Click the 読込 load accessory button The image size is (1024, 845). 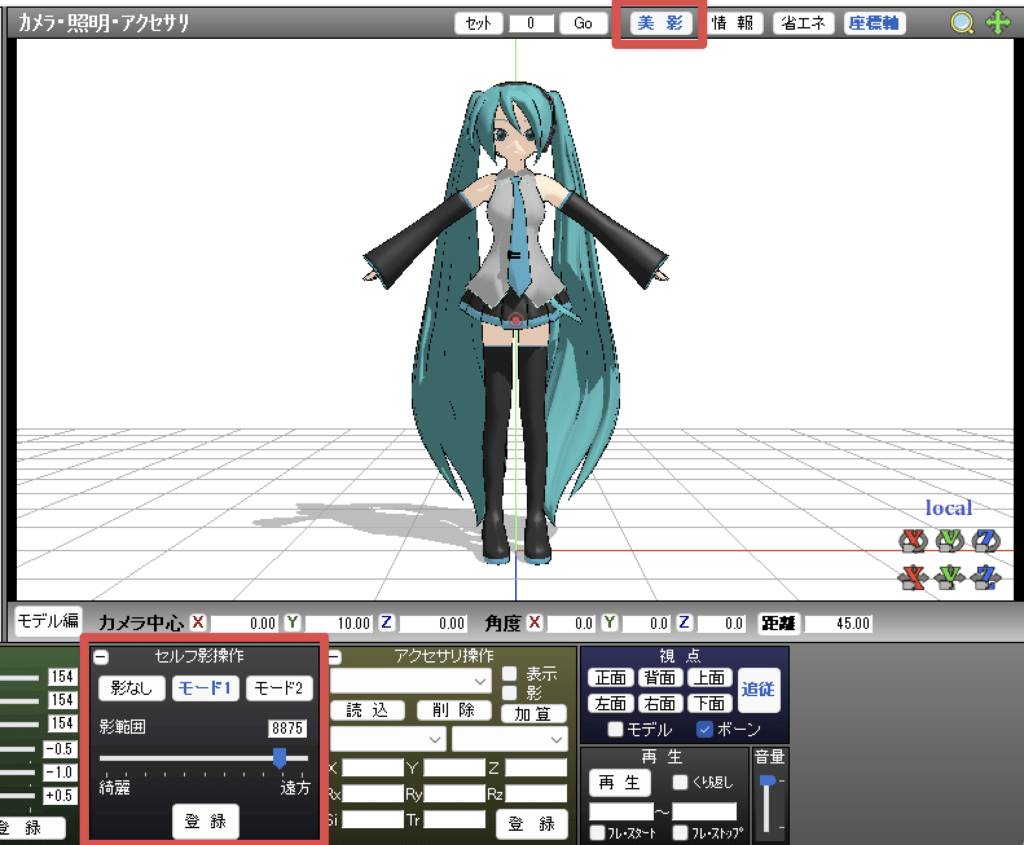coord(367,710)
